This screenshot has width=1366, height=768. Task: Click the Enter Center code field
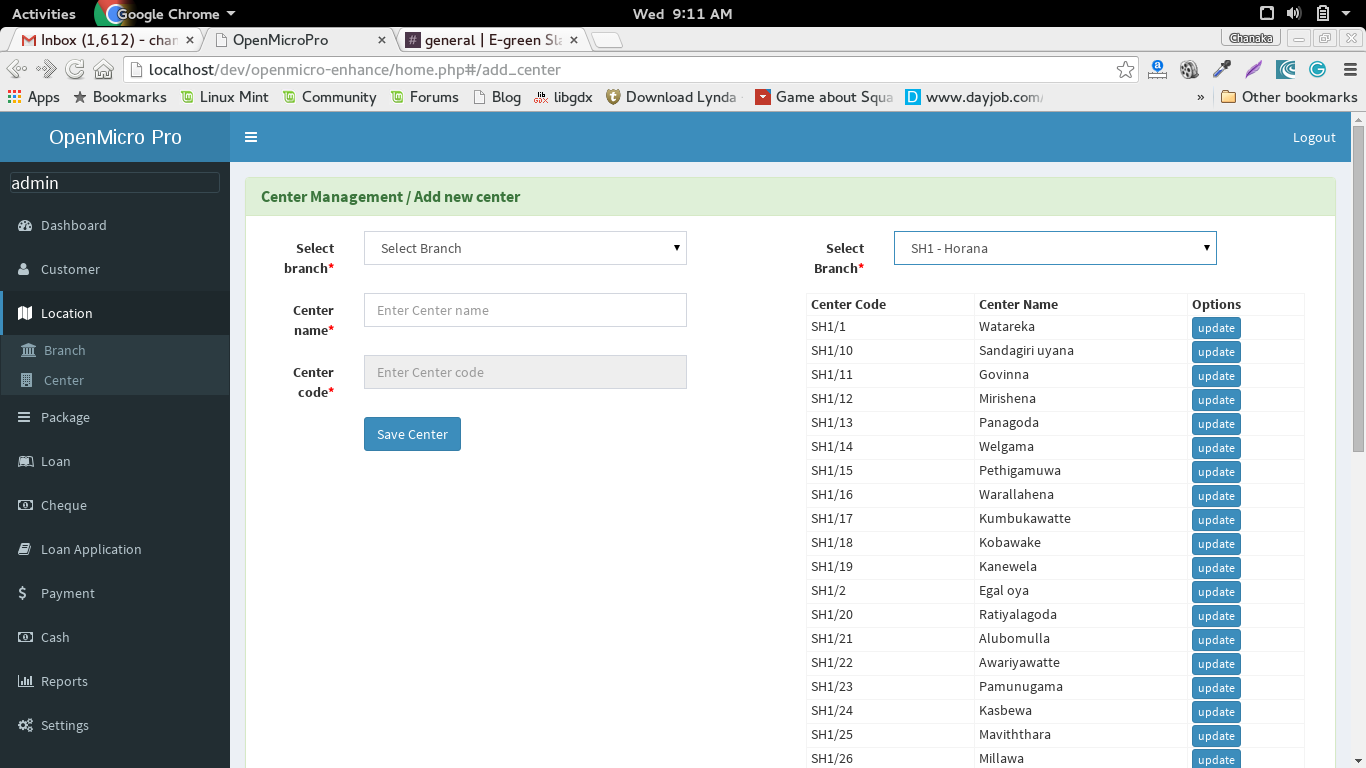pos(525,372)
